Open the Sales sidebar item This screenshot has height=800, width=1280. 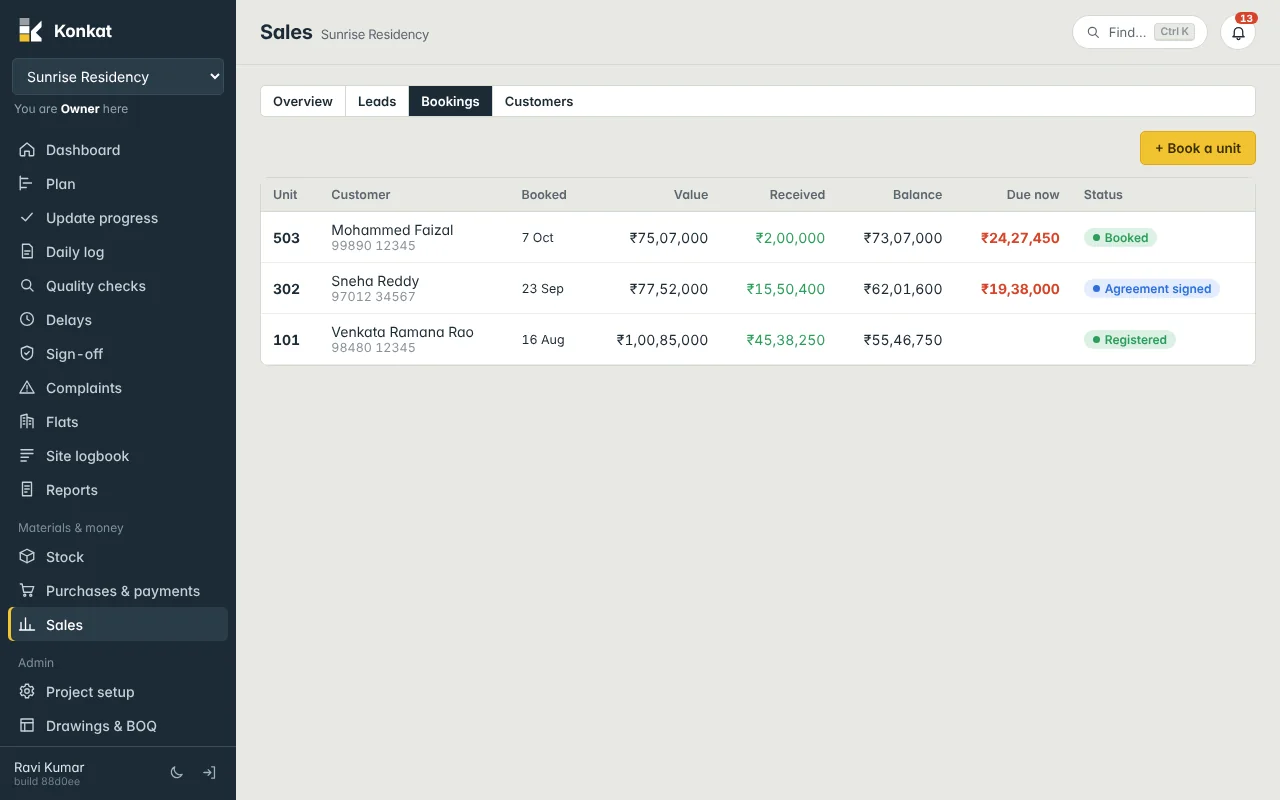click(118, 625)
